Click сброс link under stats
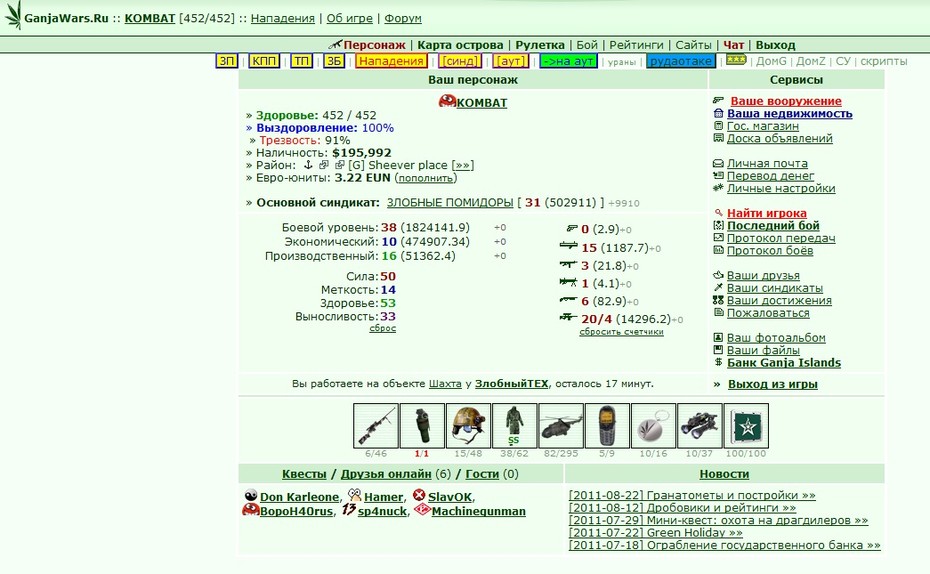Screen dimensions: 930x574 (x=383, y=328)
